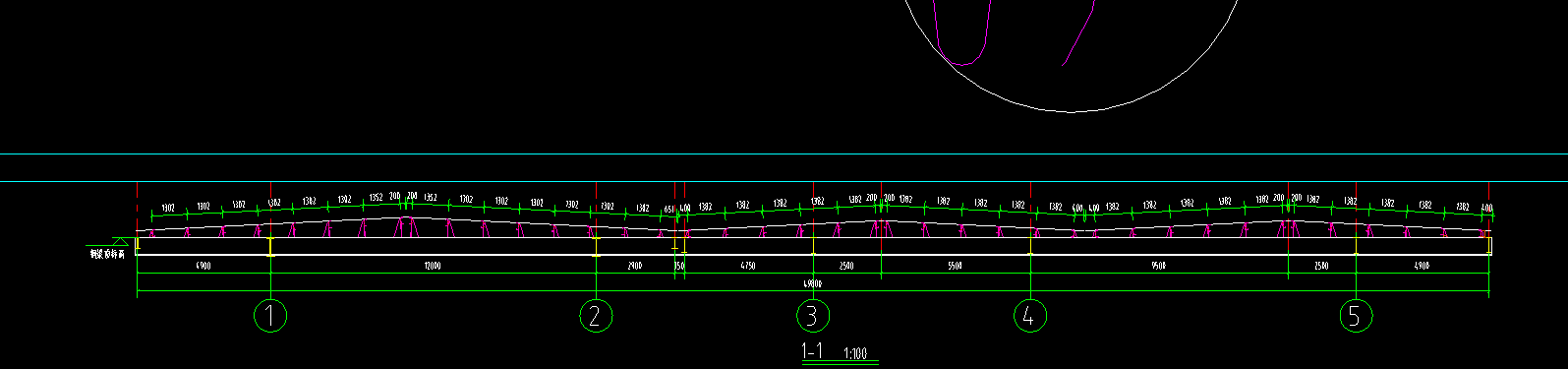Click the 1-1 section title text
1568x369 pixels.
coord(812,351)
